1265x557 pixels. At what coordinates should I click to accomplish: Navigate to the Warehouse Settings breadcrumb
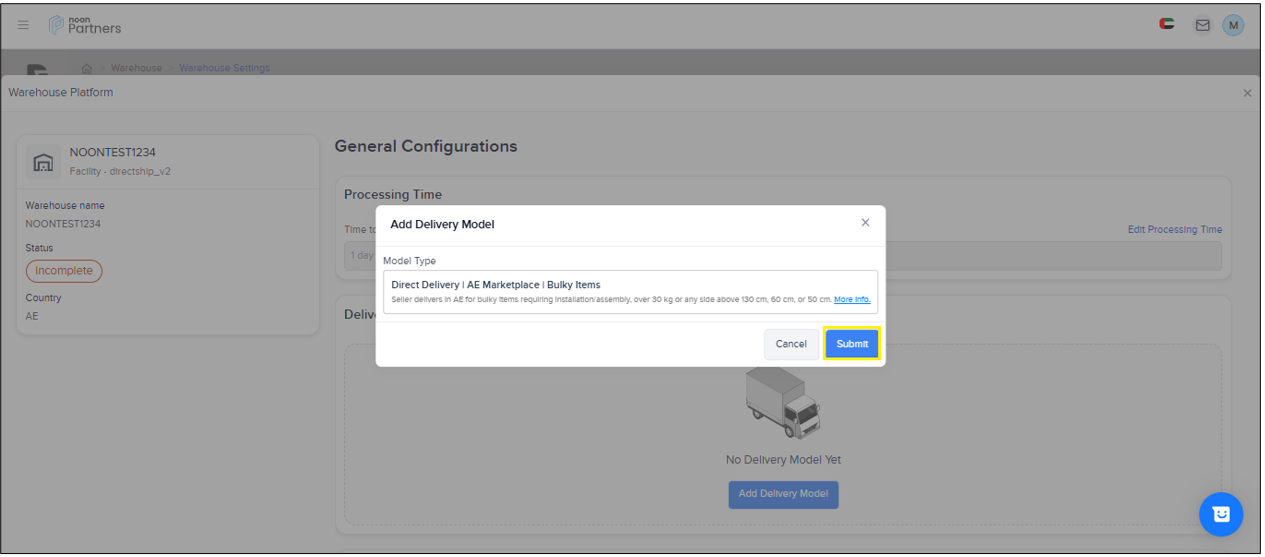pyautogui.click(x=224, y=68)
